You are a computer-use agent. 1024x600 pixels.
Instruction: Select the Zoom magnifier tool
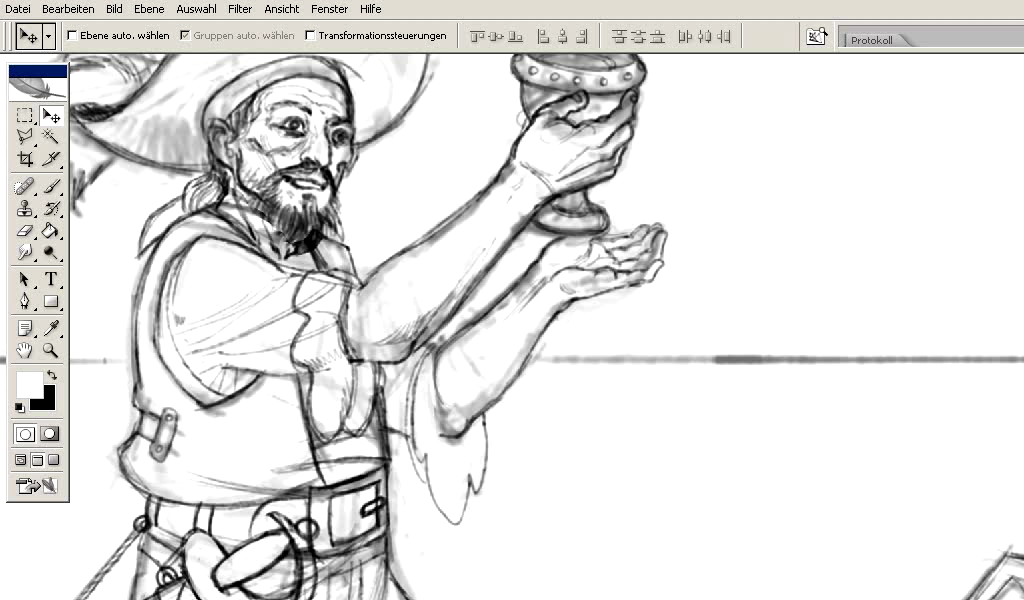coord(50,351)
